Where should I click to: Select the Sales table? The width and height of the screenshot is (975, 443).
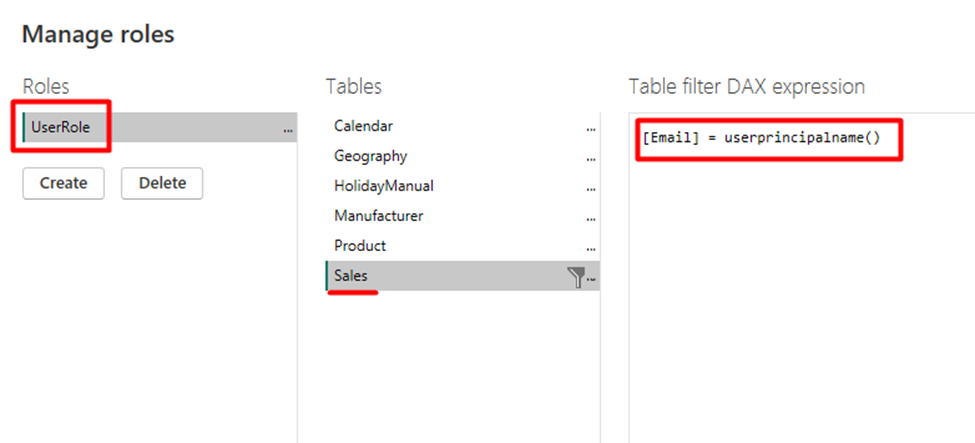point(351,276)
